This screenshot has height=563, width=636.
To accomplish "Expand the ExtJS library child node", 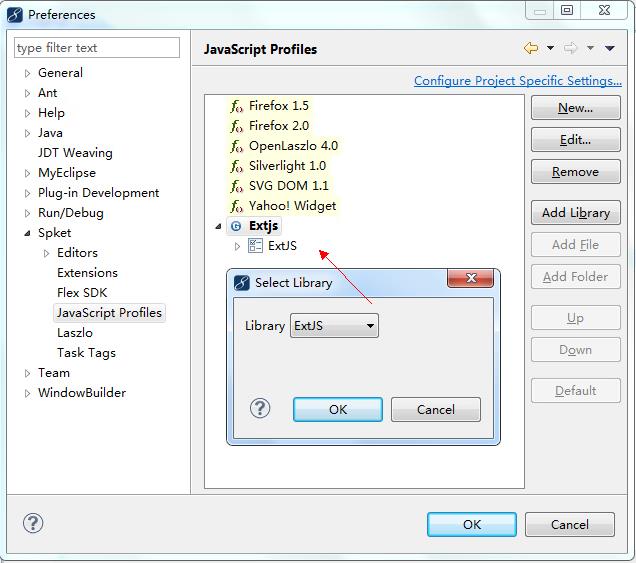I will (237, 246).
